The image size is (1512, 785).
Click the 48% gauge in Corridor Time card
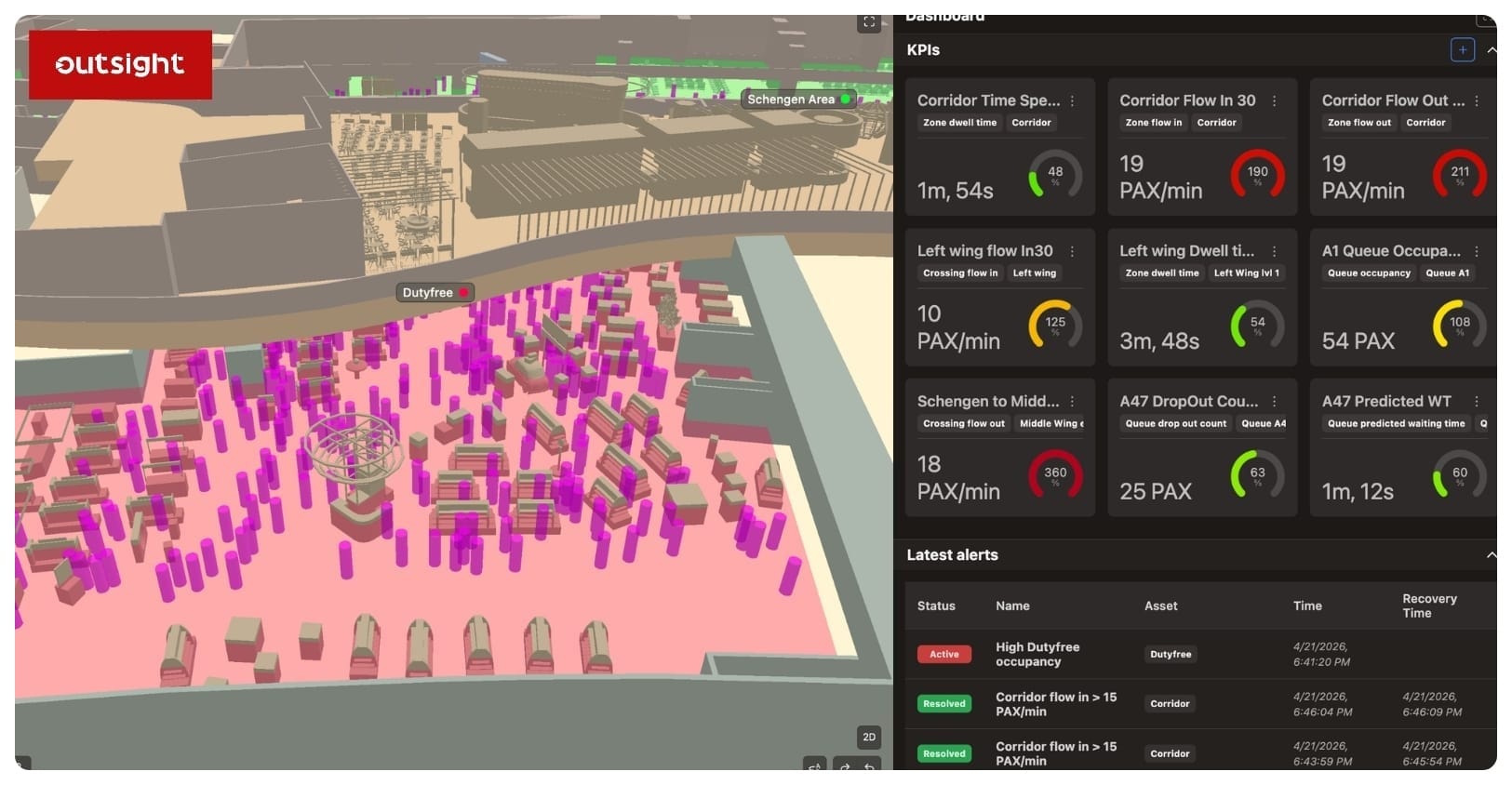click(1055, 174)
